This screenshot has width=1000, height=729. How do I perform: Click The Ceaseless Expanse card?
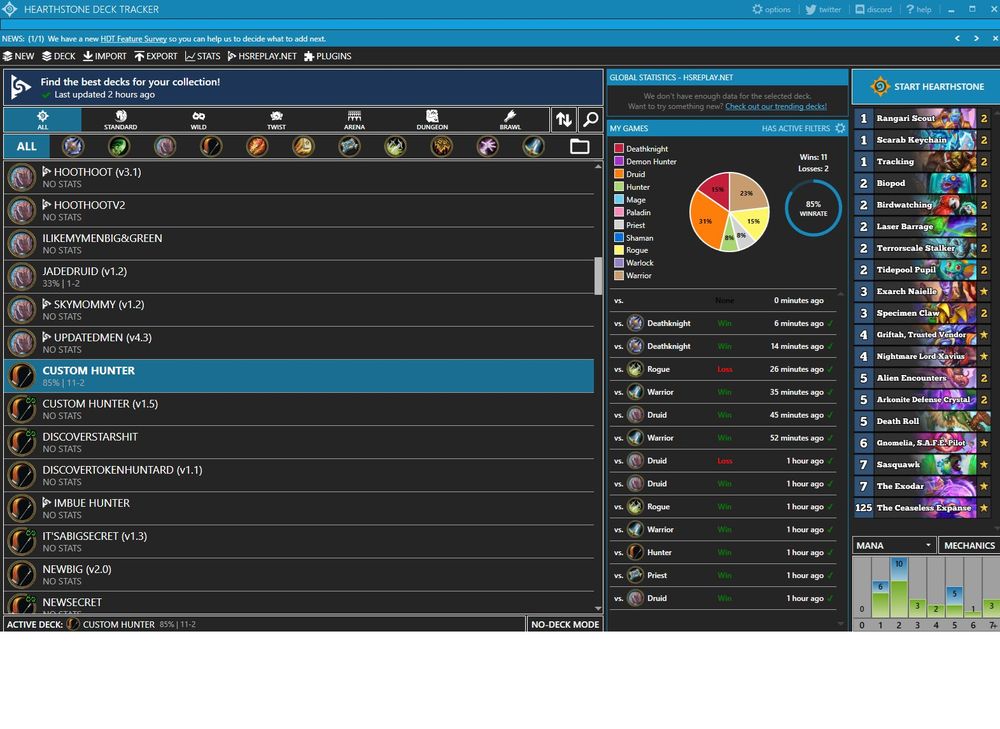tap(922, 508)
